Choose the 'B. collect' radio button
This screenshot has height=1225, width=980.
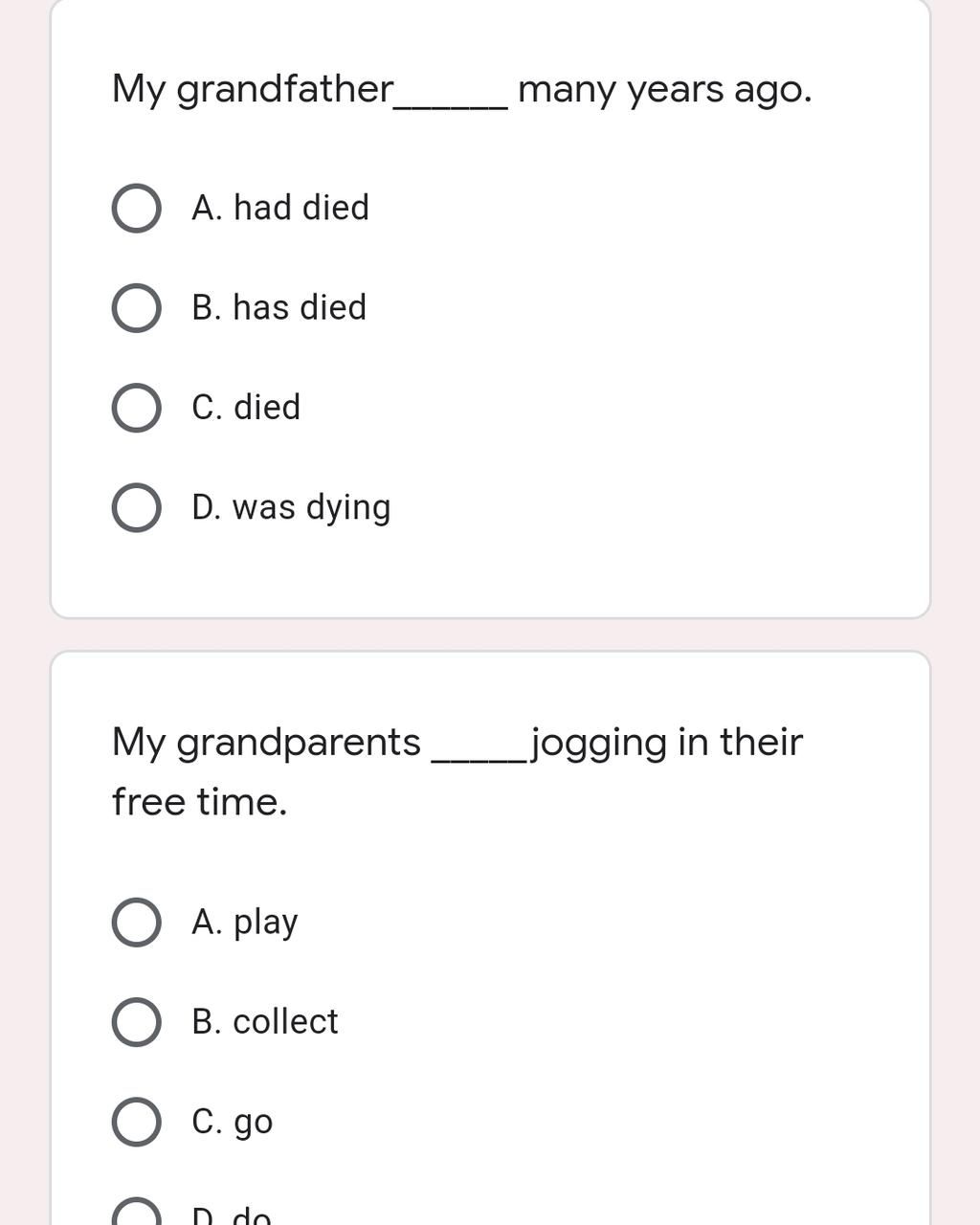click(x=136, y=1022)
